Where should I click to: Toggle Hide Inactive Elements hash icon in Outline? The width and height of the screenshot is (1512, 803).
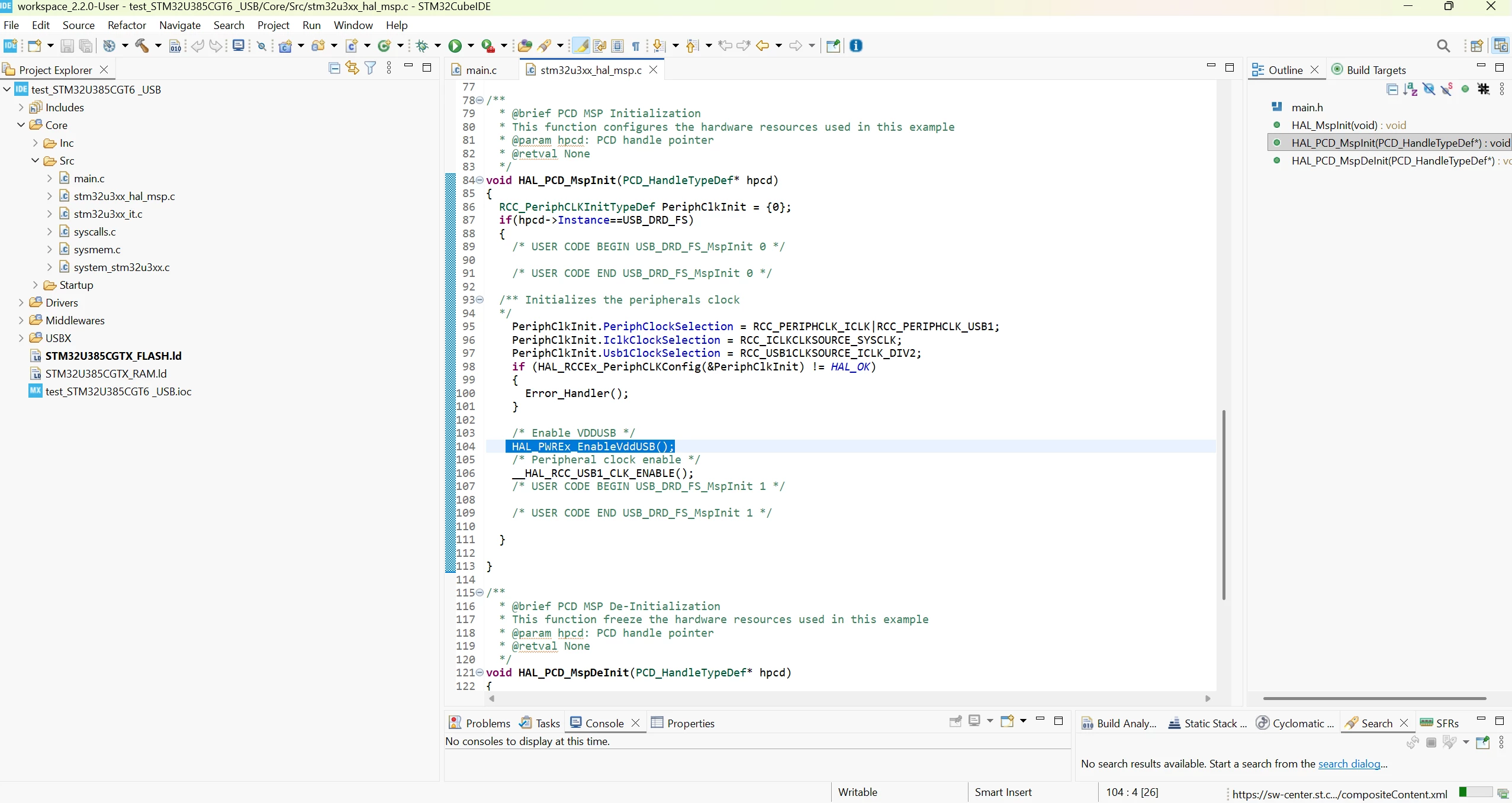click(x=1484, y=89)
